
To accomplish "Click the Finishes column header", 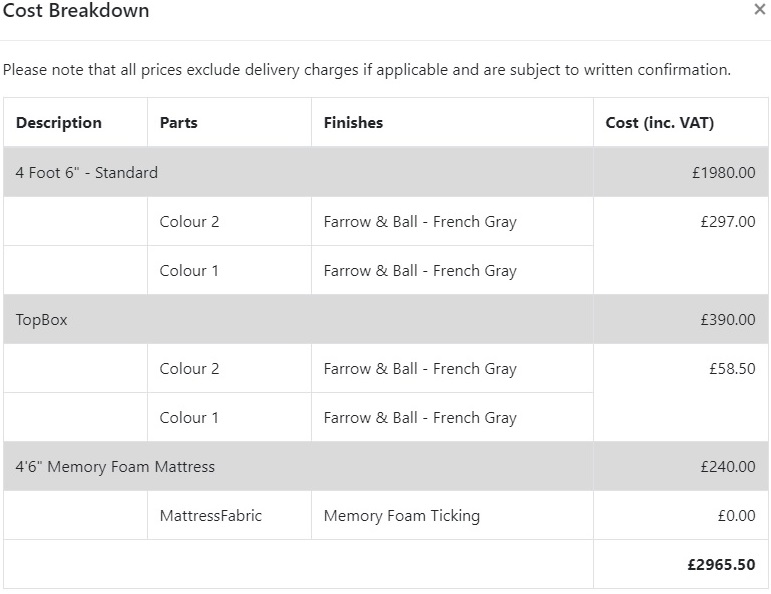I will [353, 123].
